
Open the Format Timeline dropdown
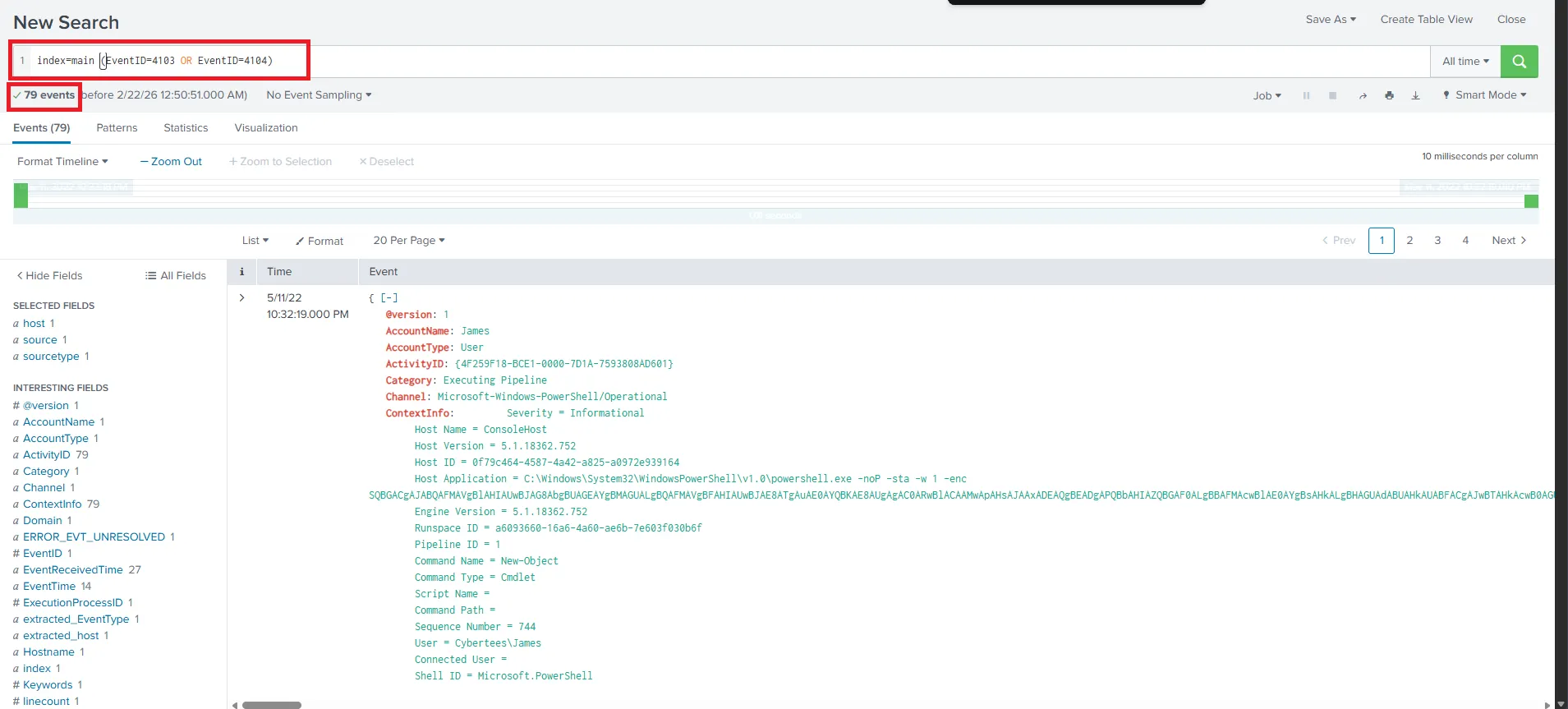click(62, 161)
